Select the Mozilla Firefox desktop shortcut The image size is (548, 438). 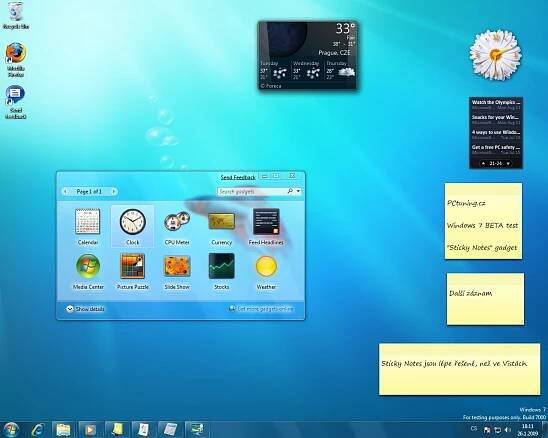click(x=15, y=59)
